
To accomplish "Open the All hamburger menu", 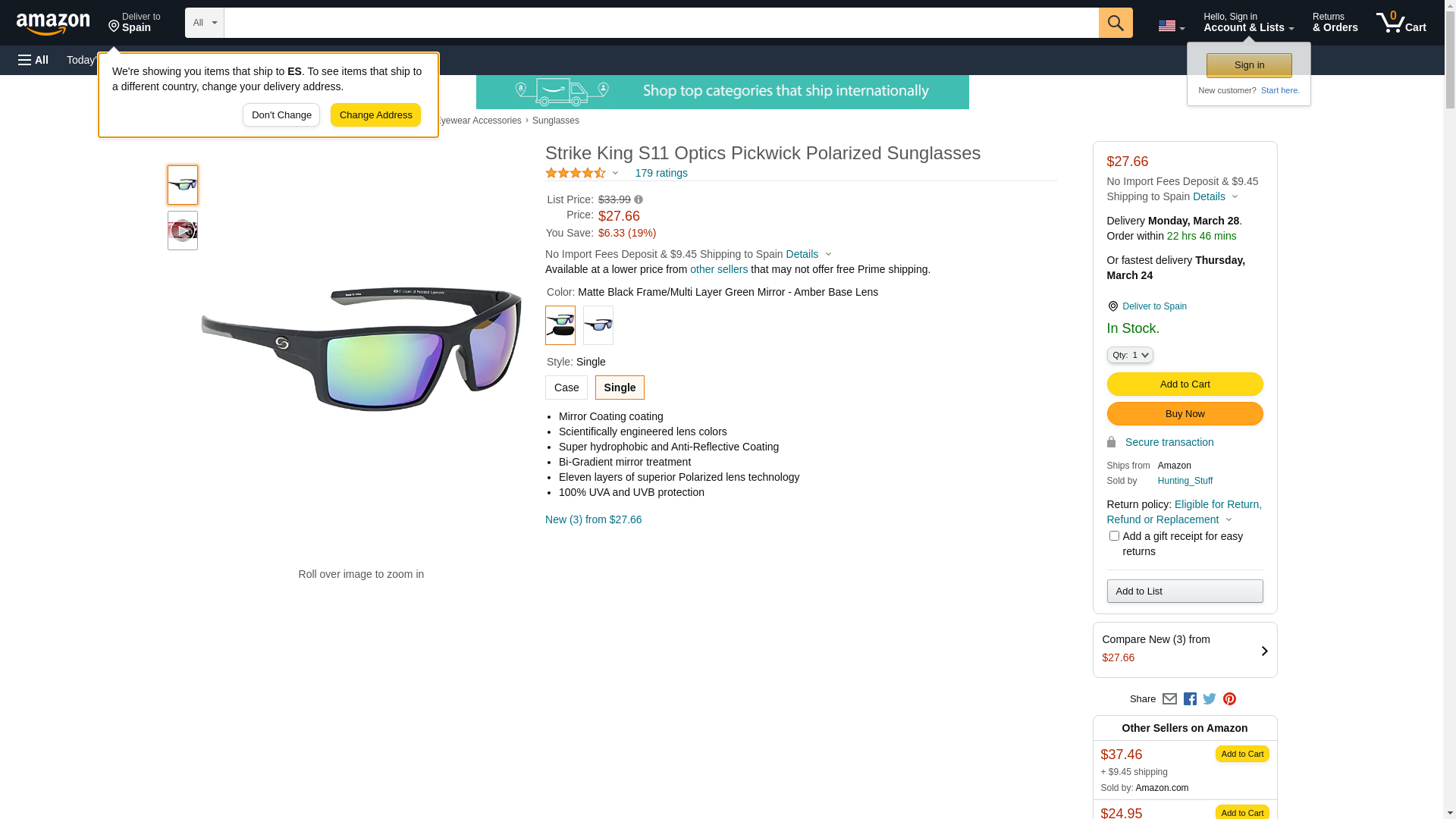I will pyautogui.click(x=33, y=60).
